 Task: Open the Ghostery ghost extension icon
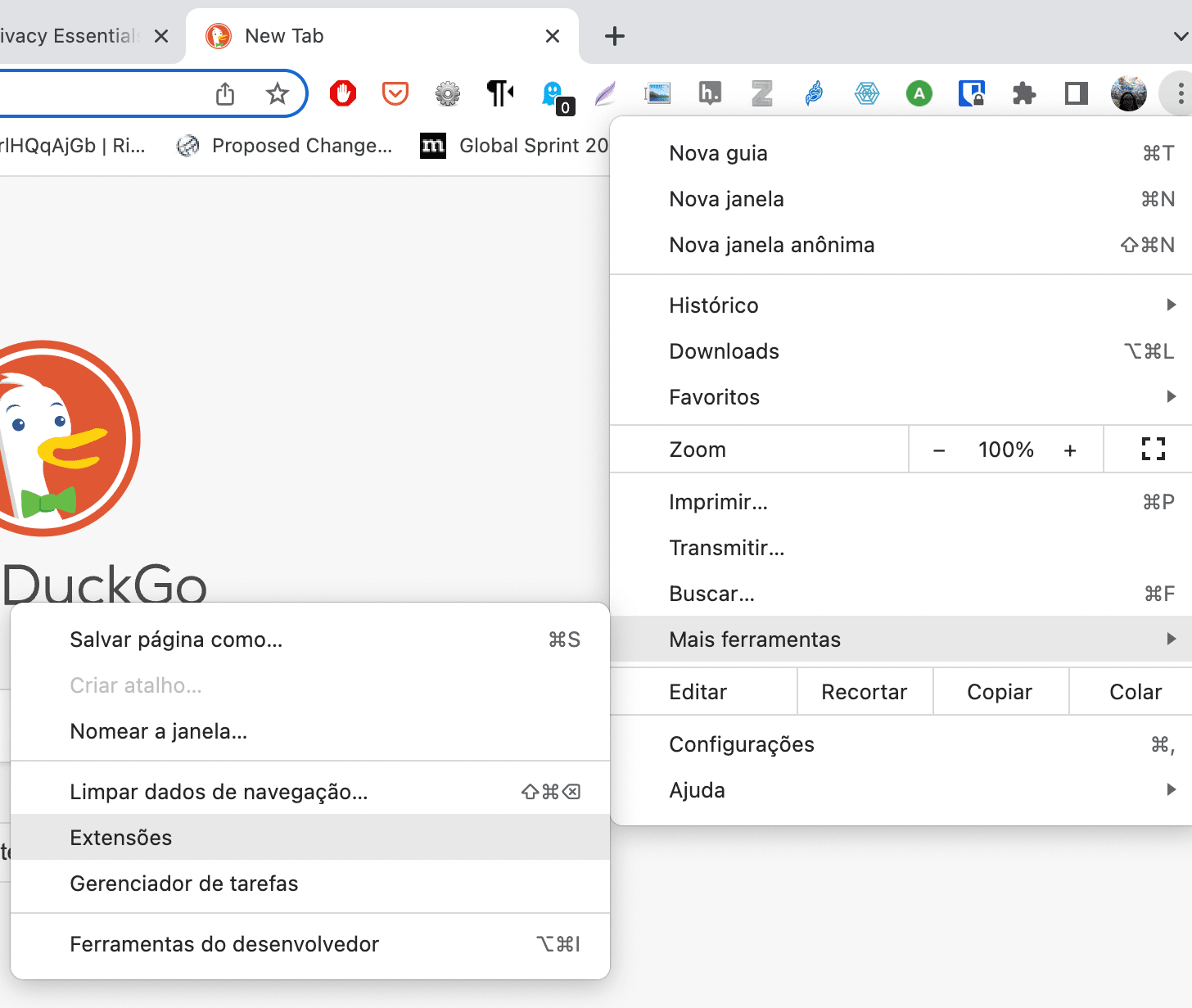(557, 97)
